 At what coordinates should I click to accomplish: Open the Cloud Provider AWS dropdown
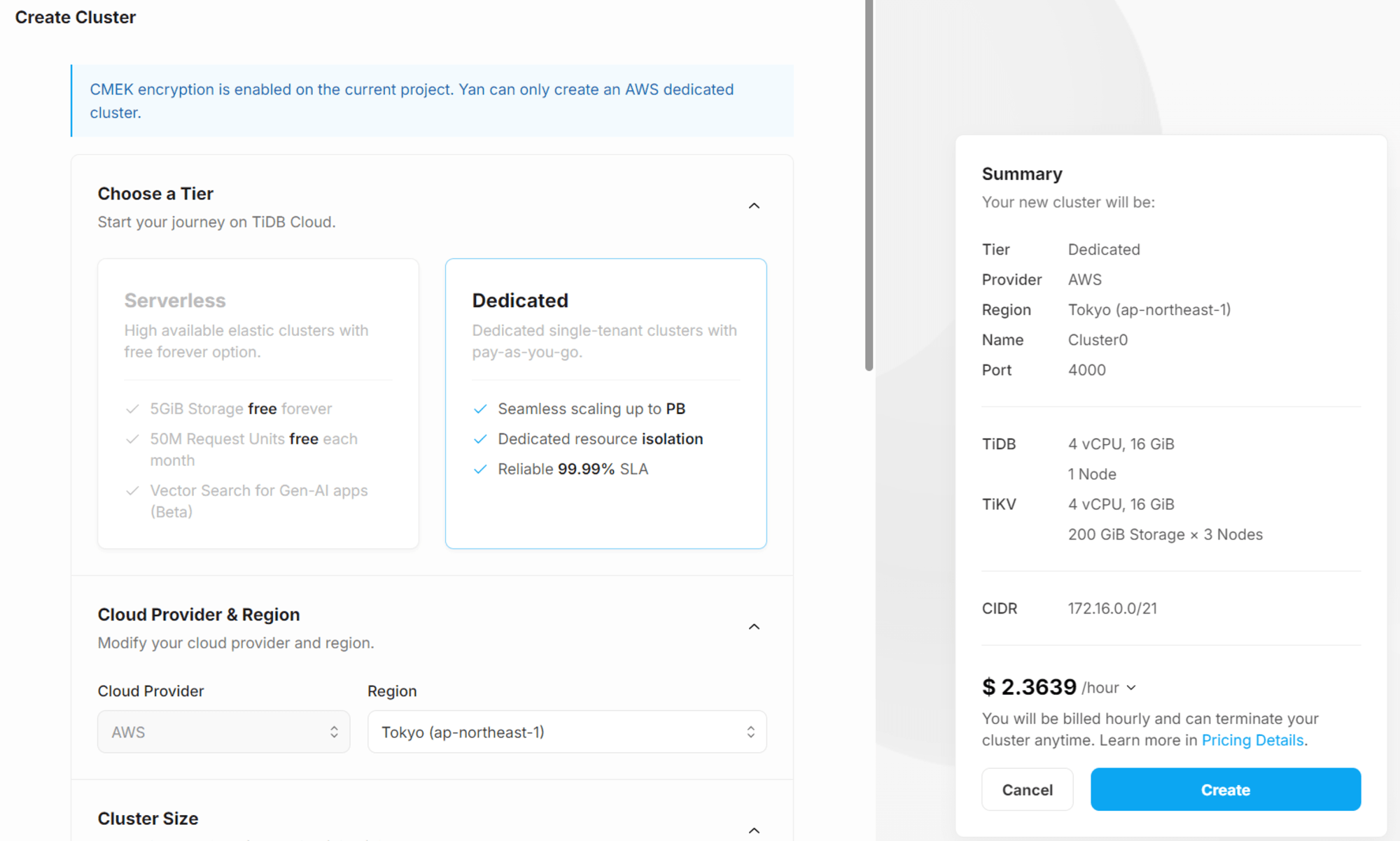224,732
